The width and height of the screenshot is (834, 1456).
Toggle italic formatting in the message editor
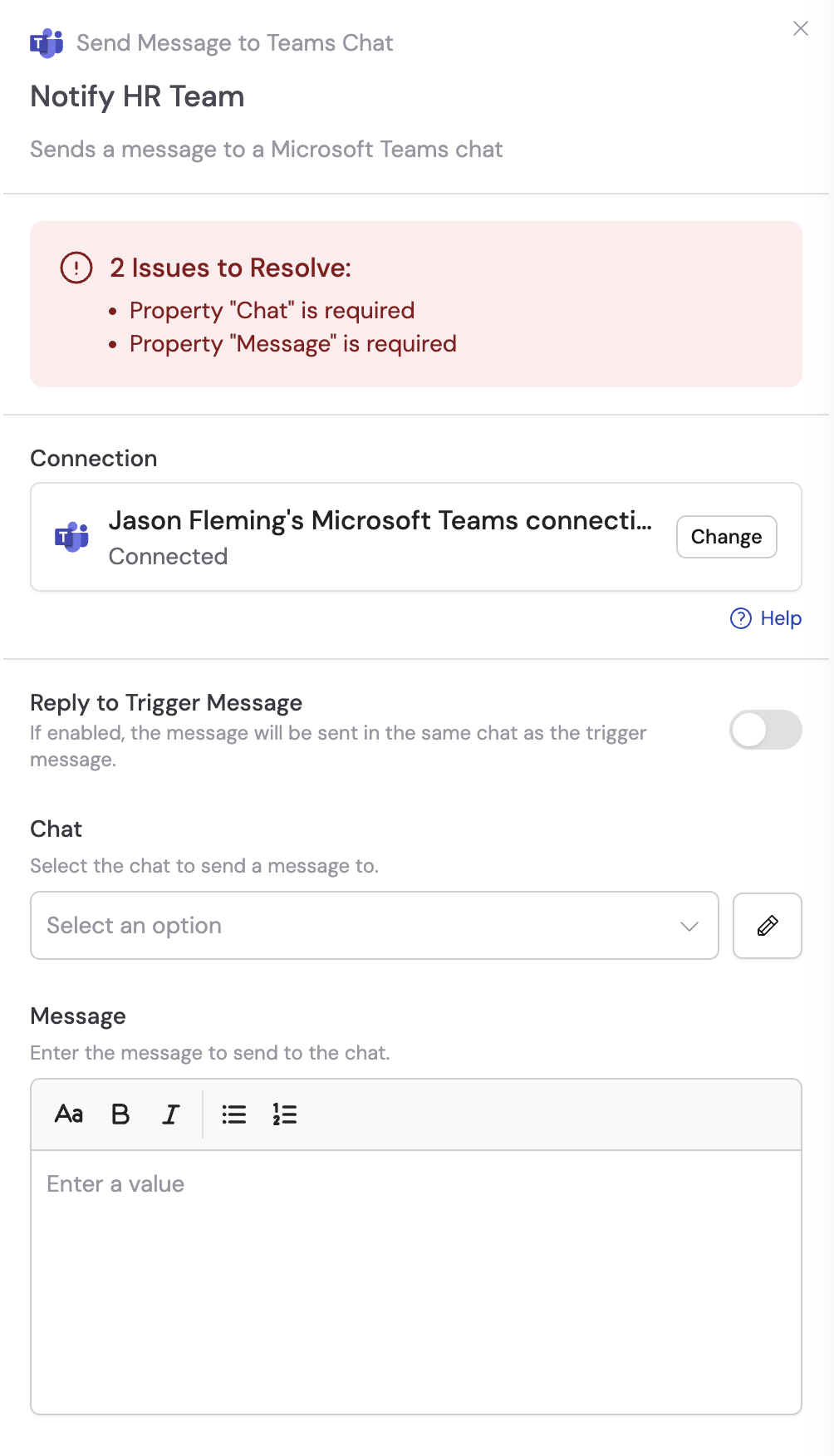pyautogui.click(x=169, y=1114)
